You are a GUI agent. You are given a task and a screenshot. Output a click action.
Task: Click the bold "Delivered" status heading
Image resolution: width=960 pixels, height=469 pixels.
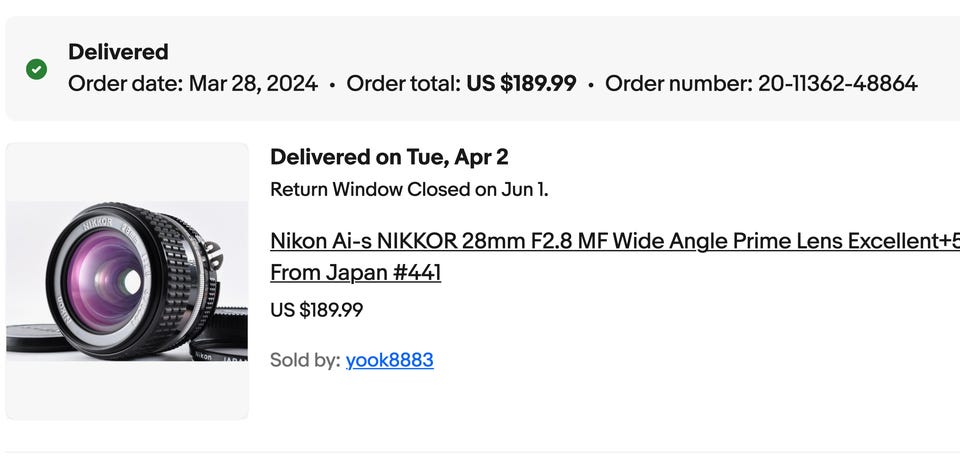(118, 52)
